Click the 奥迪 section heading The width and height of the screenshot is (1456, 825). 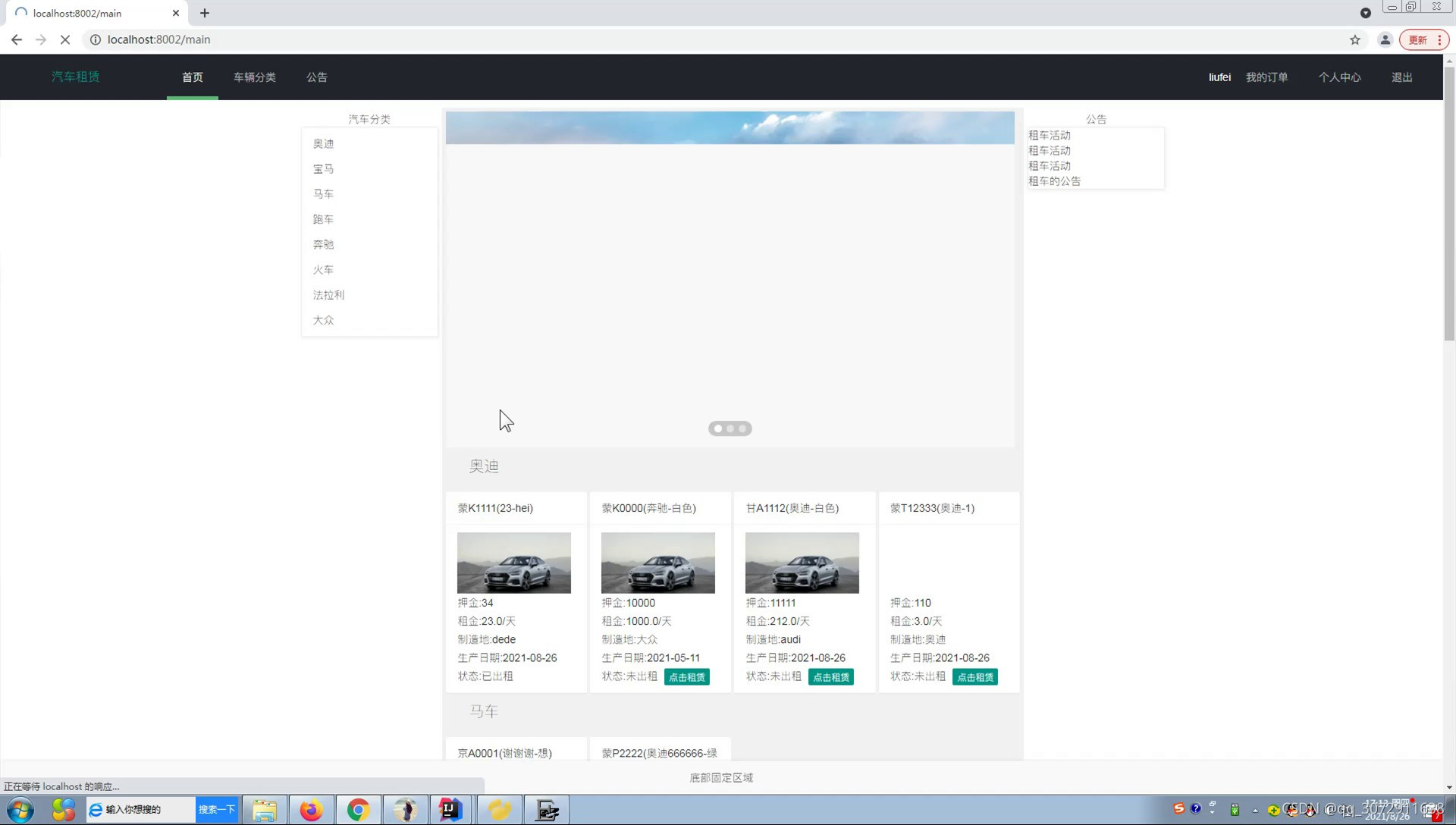click(x=484, y=466)
